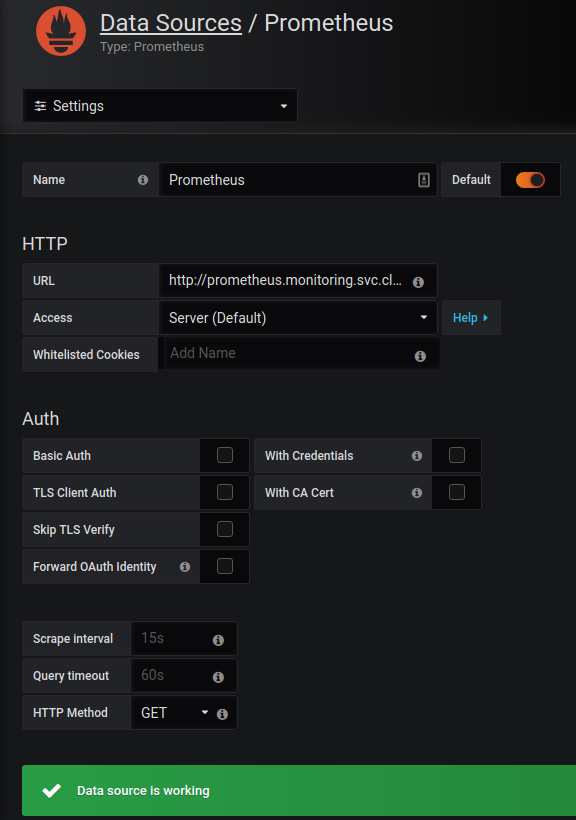Open the Data Sources breadcrumb link

(171, 23)
